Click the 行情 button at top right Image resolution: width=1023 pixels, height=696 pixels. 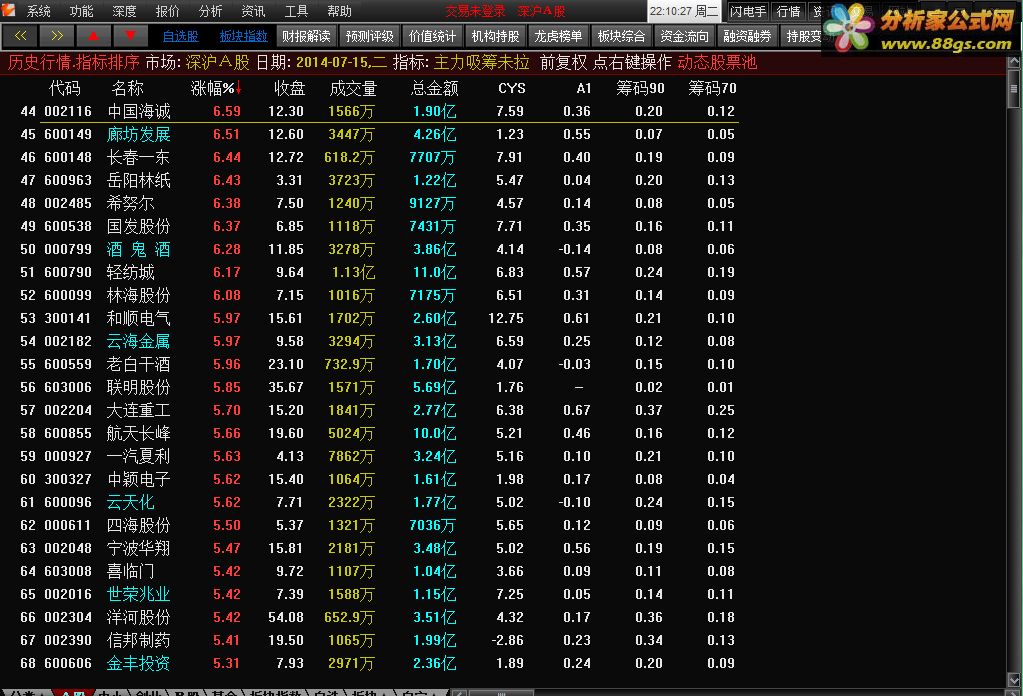point(789,11)
